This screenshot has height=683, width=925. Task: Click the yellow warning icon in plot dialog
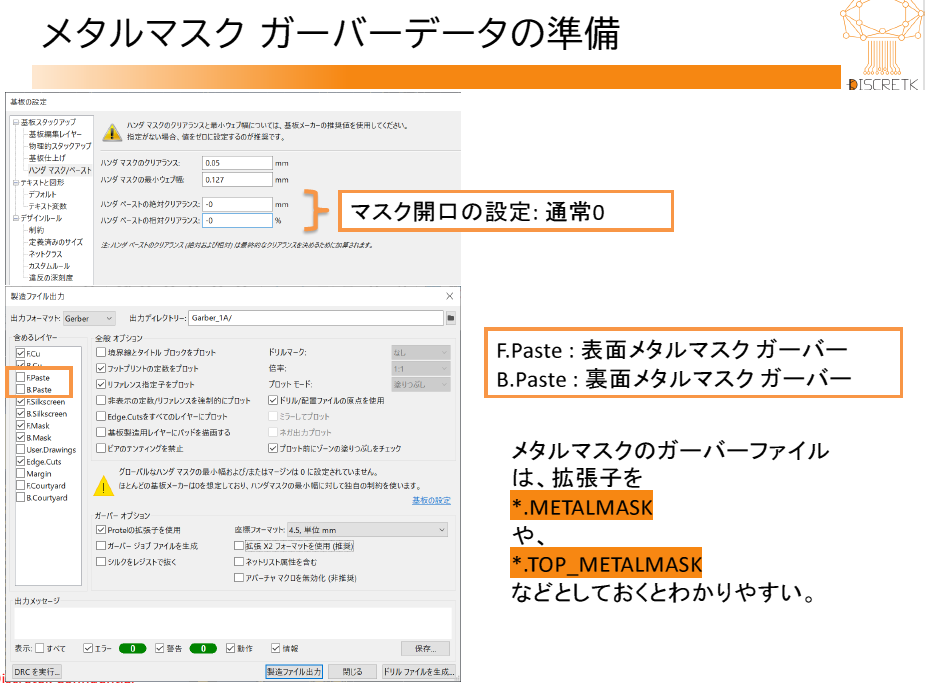[x=104, y=485]
